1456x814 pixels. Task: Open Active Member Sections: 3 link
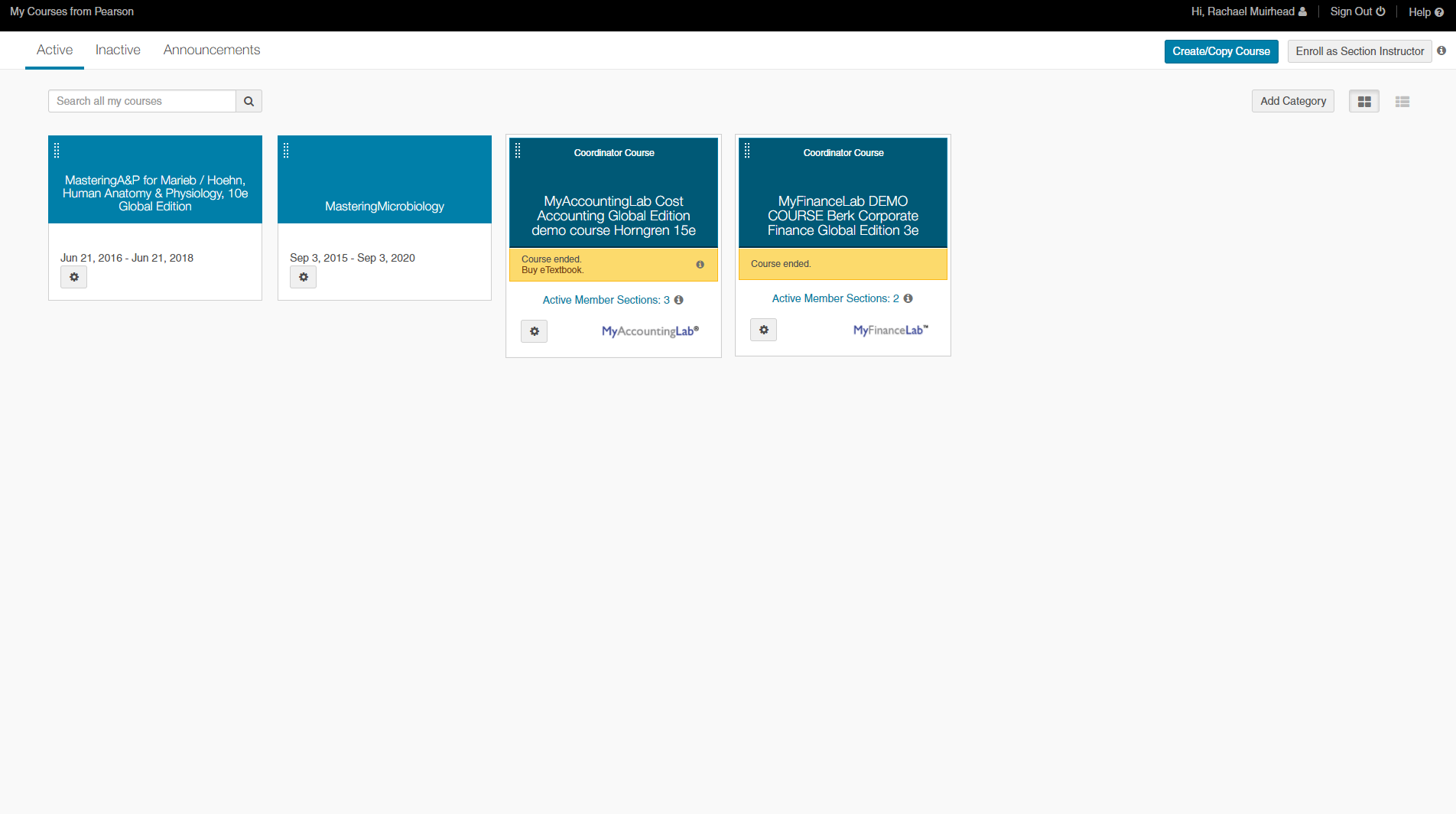pyautogui.click(x=606, y=300)
